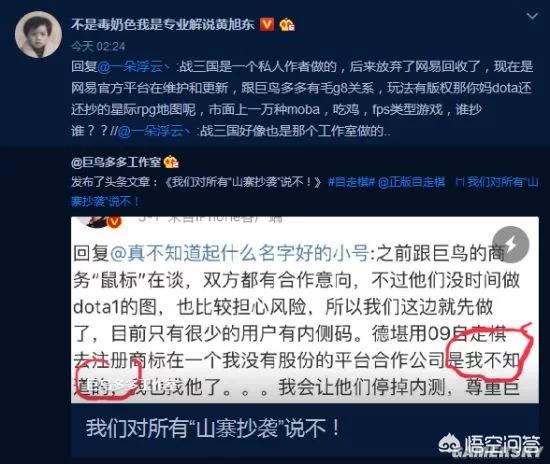Open the #自走棋# hashtag topic

click(x=351, y=182)
